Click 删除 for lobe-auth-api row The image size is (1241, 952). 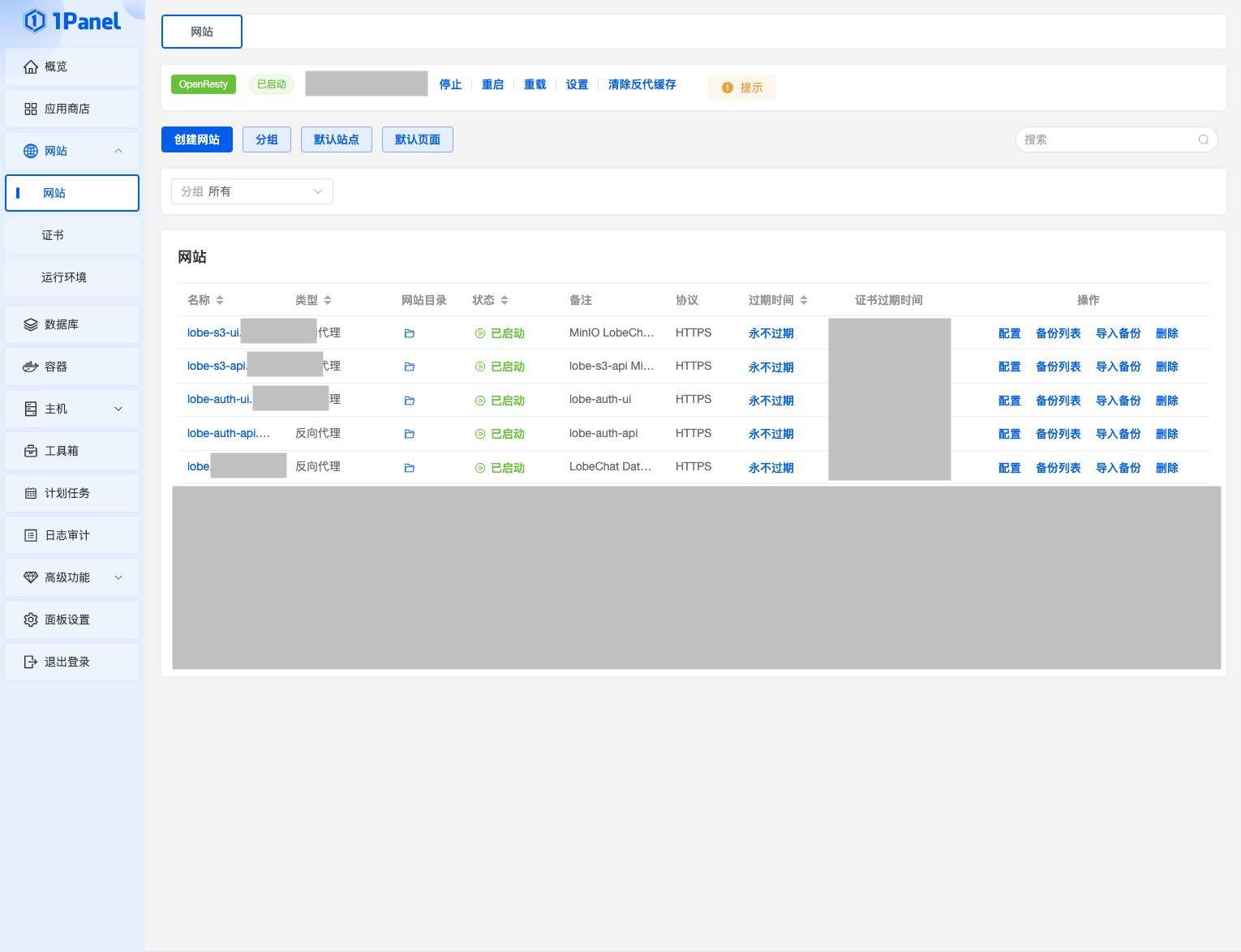click(x=1167, y=434)
